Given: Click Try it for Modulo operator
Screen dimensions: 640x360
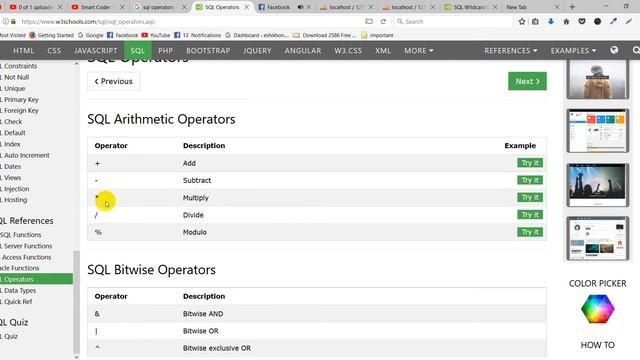Looking at the screenshot, I should 530,232.
